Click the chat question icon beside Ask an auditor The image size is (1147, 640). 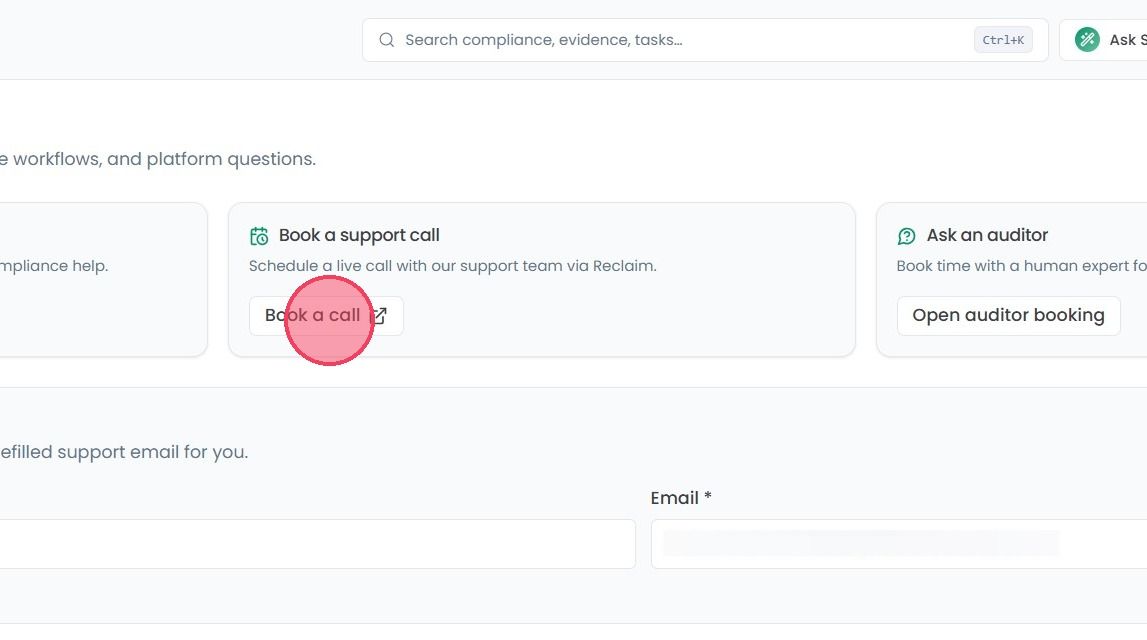coord(906,236)
